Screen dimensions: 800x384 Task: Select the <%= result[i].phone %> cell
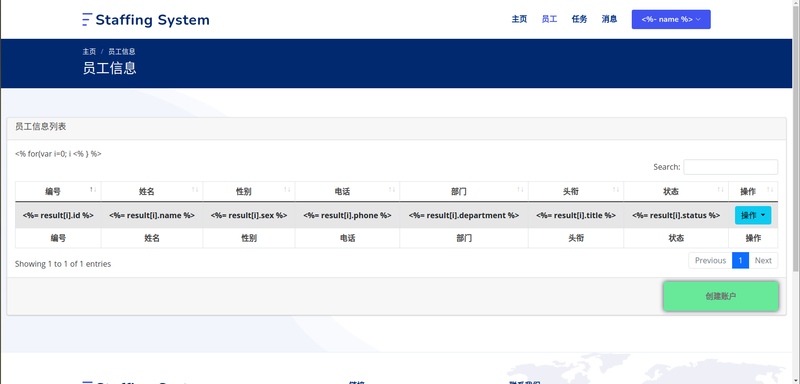pos(347,215)
